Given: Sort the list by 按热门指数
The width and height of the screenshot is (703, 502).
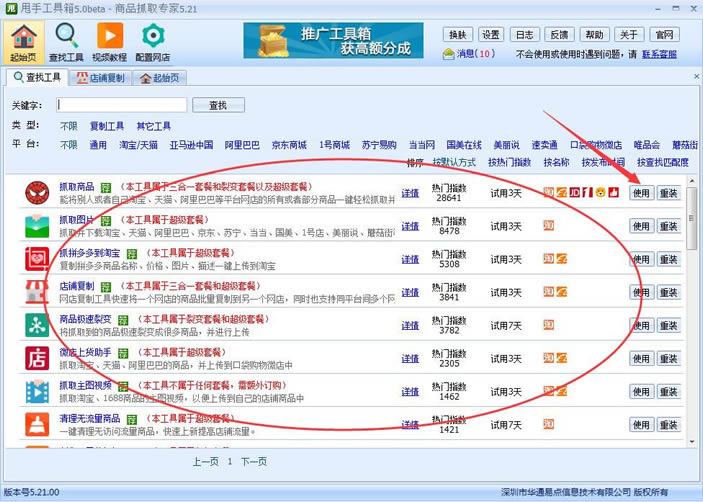Looking at the screenshot, I should click(508, 162).
